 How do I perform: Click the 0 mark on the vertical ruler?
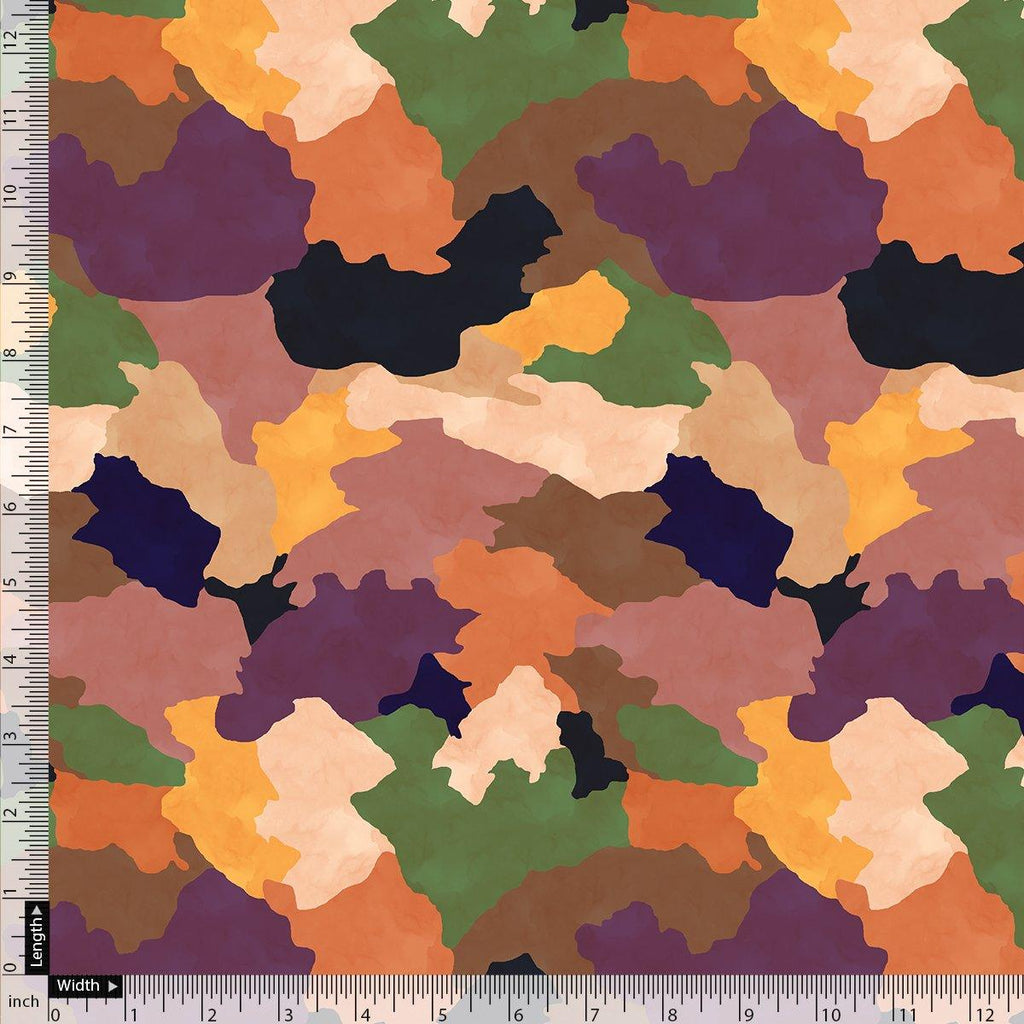pyautogui.click(x=9, y=965)
